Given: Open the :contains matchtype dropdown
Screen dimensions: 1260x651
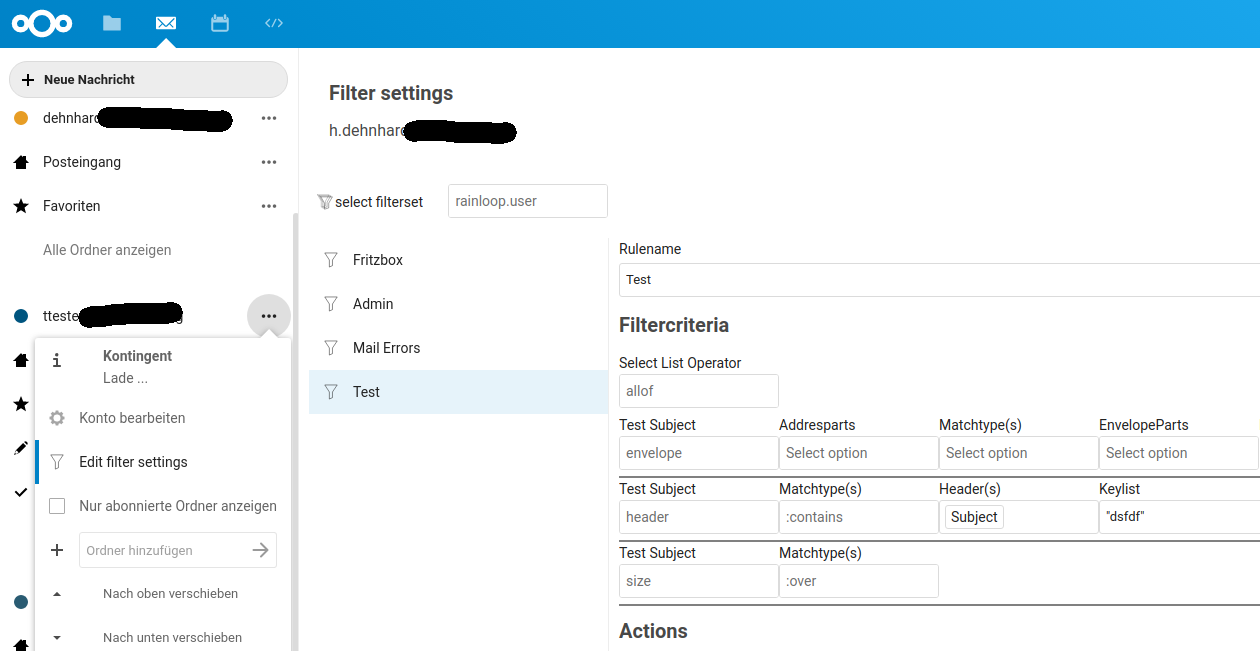Looking at the screenshot, I should [859, 517].
